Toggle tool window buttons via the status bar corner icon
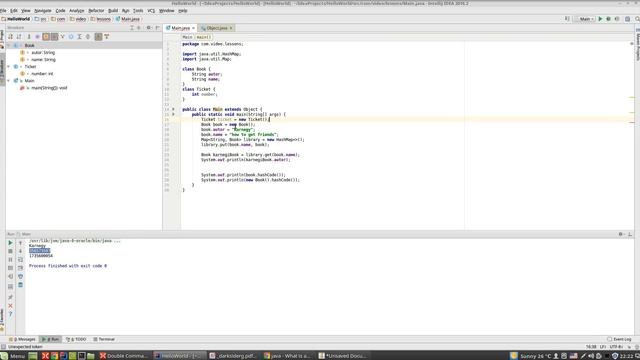This screenshot has height=360, width=640. [3, 347]
